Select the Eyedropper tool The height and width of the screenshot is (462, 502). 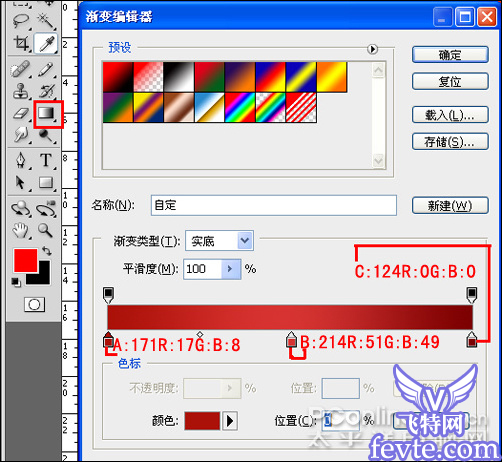(x=46, y=43)
